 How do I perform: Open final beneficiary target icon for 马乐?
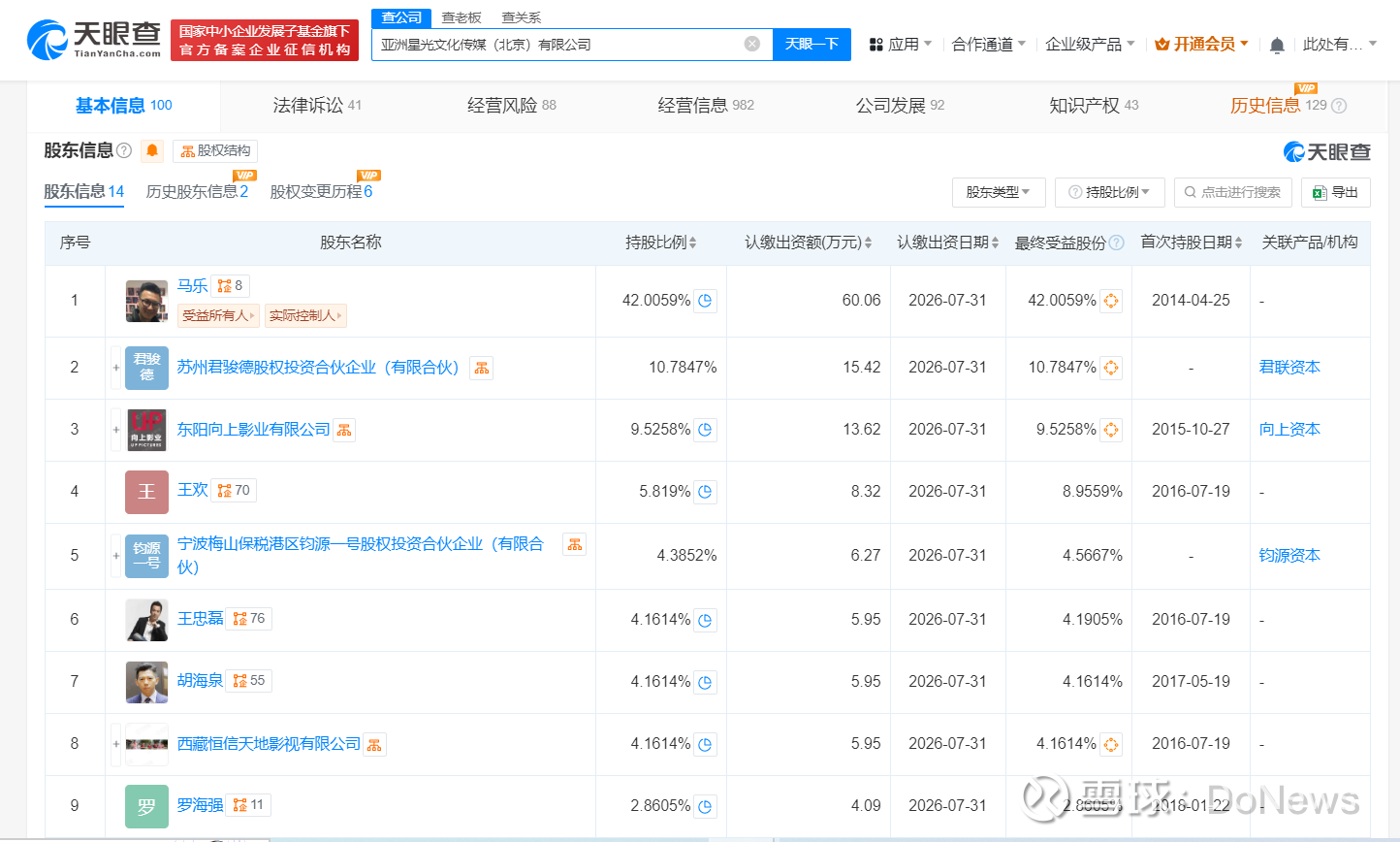1111,301
